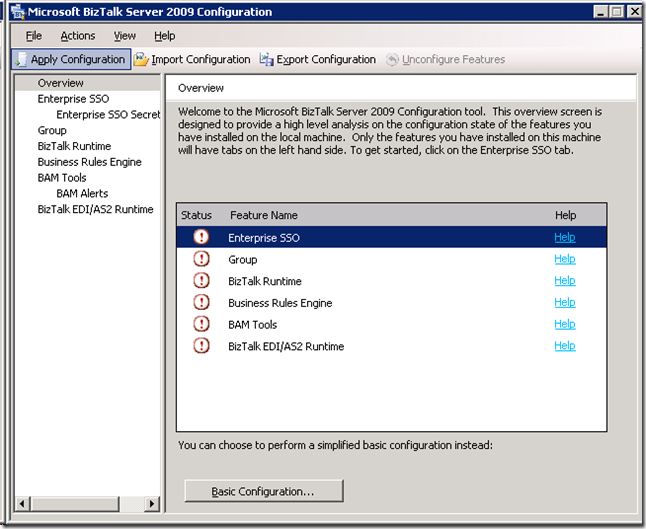Open the Help menu
This screenshot has height=529, width=646.
click(x=165, y=36)
